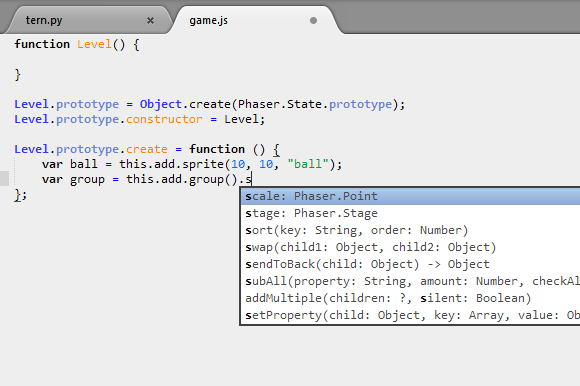
Task: Click 'Object' in Object.create line
Action: point(161,105)
